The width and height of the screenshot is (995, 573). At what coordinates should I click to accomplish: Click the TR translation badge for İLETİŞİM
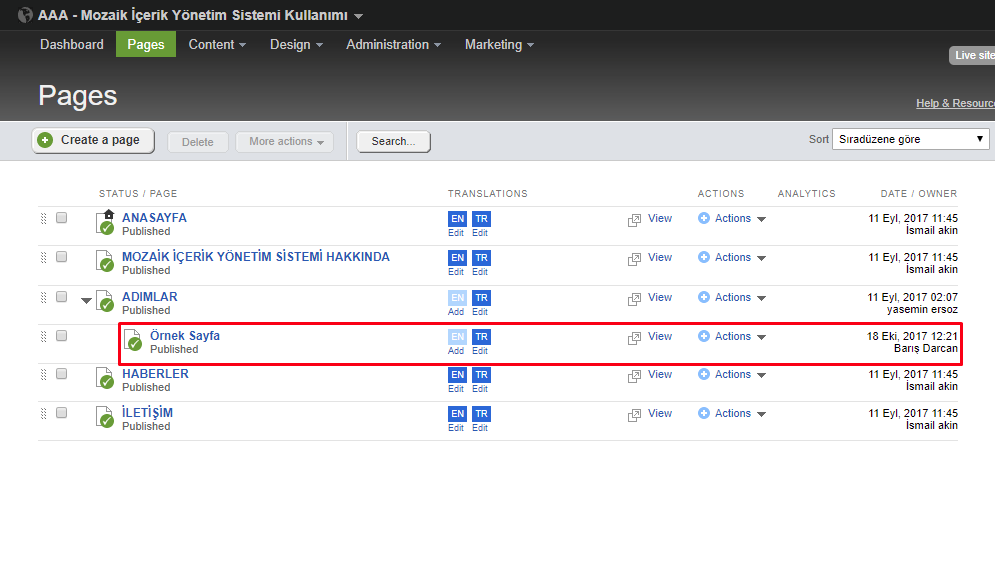[482, 414]
